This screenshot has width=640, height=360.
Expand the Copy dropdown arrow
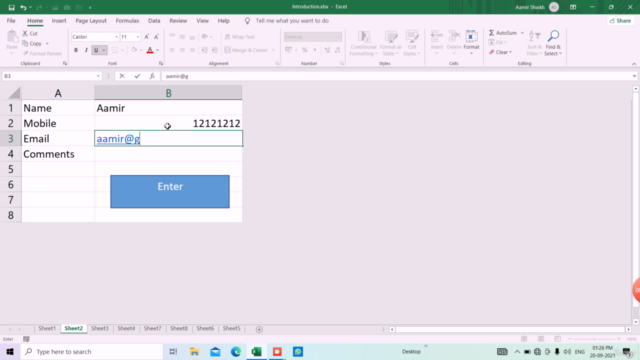tap(47, 44)
